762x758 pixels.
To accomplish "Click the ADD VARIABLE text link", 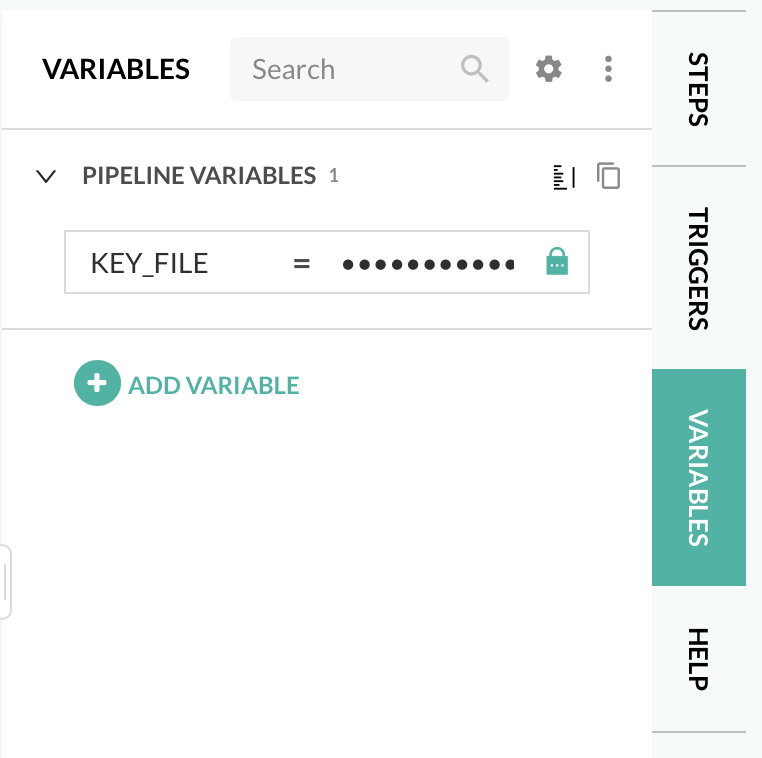I will coord(214,385).
